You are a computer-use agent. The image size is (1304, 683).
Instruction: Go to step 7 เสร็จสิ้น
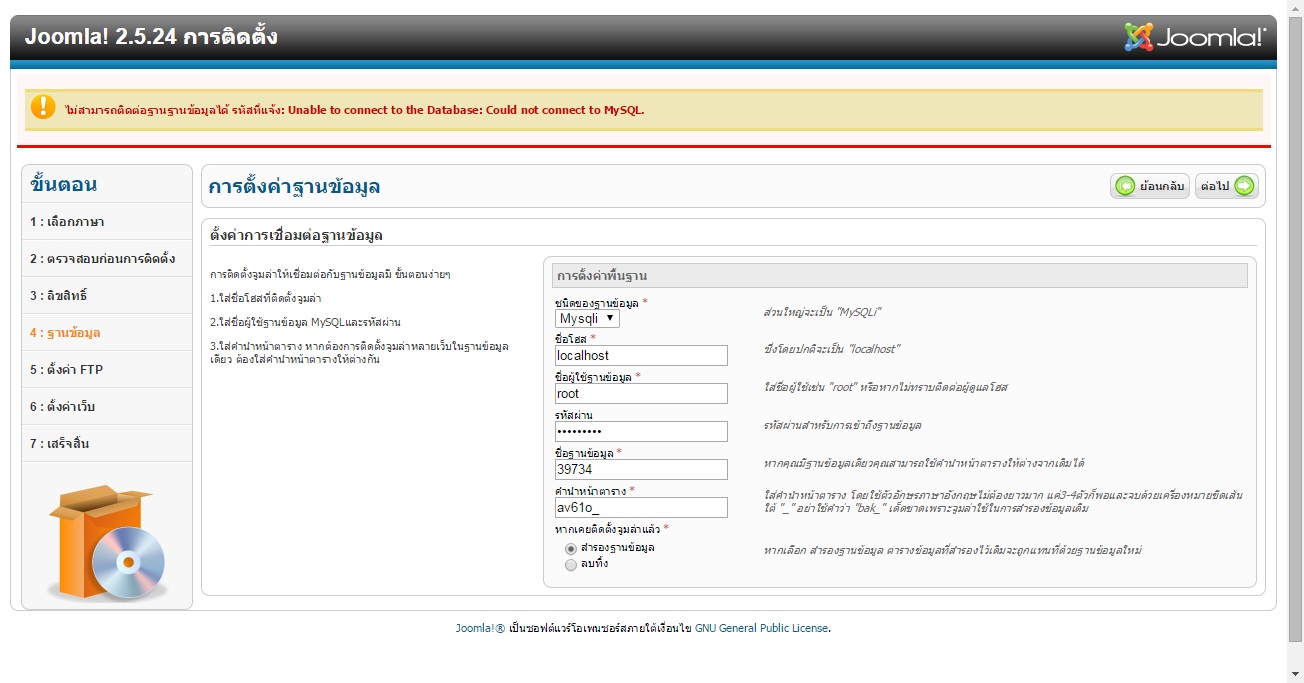[107, 443]
